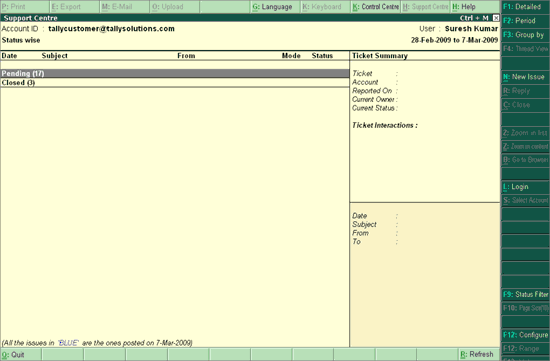The image size is (550, 361).
Task: Click date range 28-Feb-2009 to 7-Mar-2009
Action: (454, 40)
